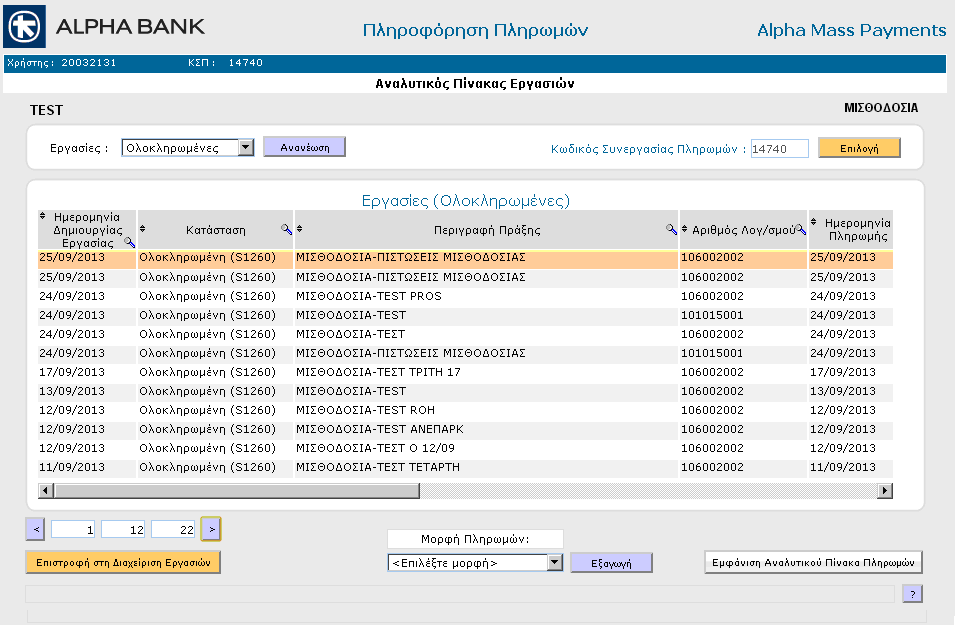Click the Εξαγωγή export button
The image size is (955, 625).
611,563
